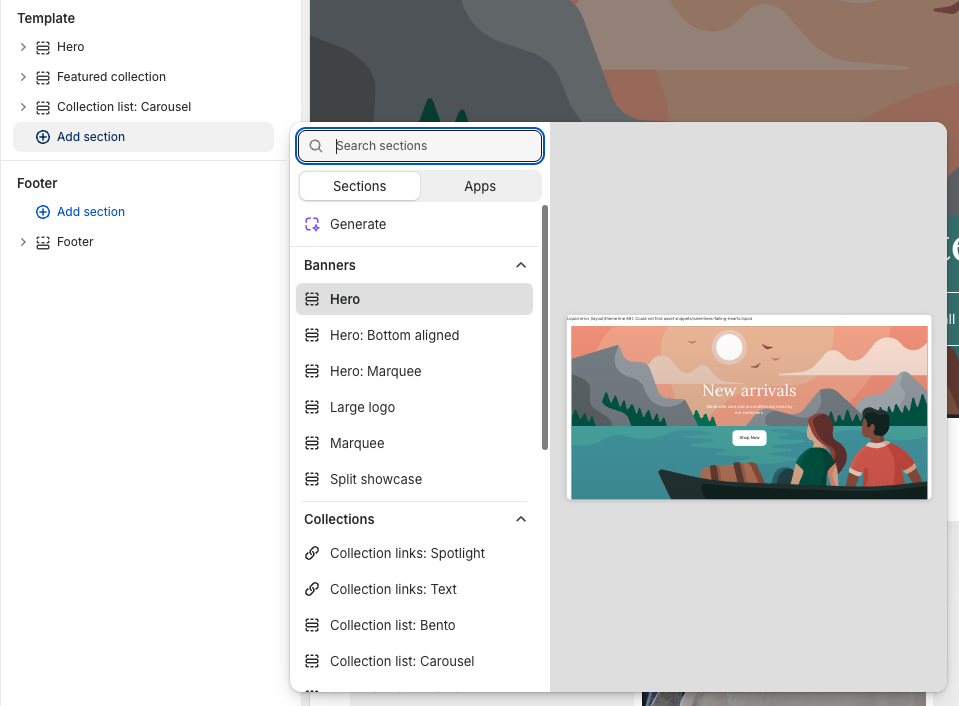Image resolution: width=959 pixels, height=706 pixels.
Task: Click the Large logo section icon
Action: [x=312, y=407]
